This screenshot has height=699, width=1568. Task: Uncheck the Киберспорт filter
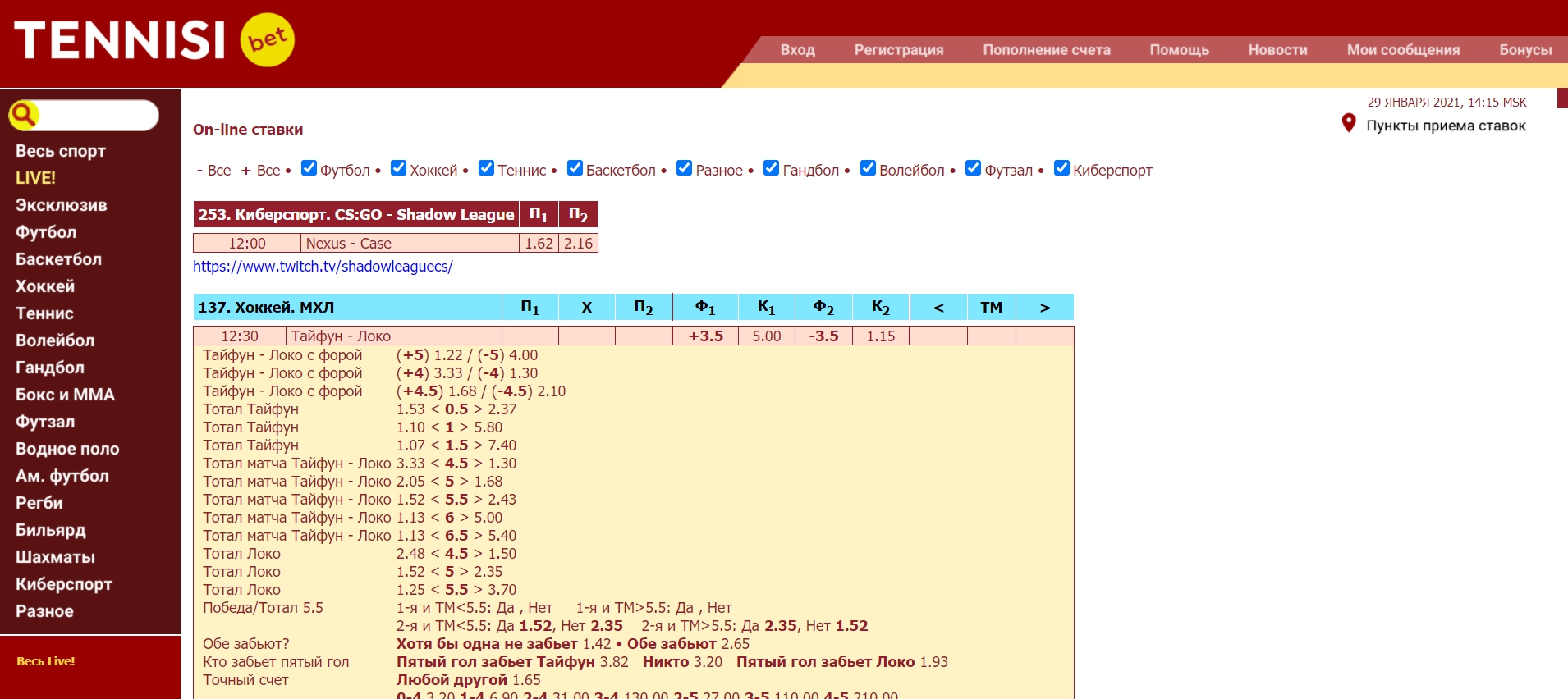click(x=1061, y=168)
